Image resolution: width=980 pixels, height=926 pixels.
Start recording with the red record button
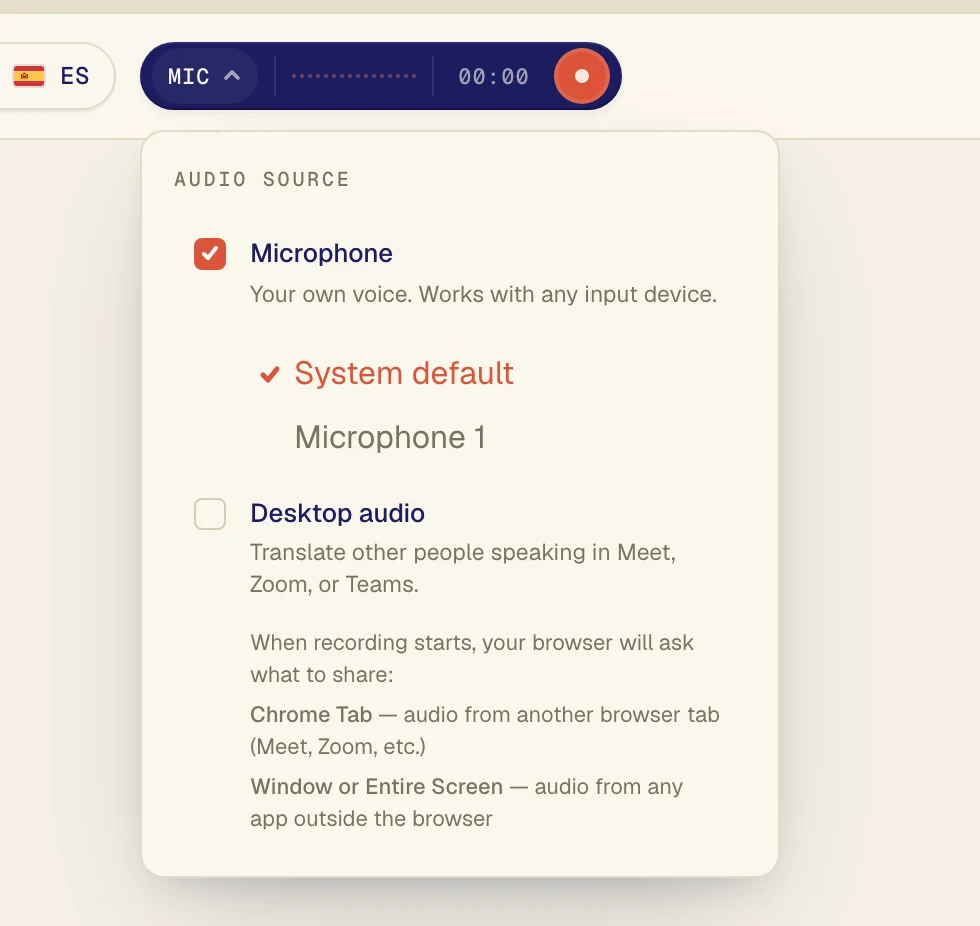(x=581, y=76)
